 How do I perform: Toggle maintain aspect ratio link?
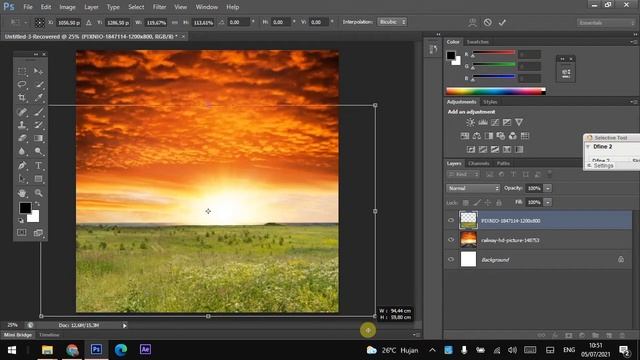tap(175, 22)
